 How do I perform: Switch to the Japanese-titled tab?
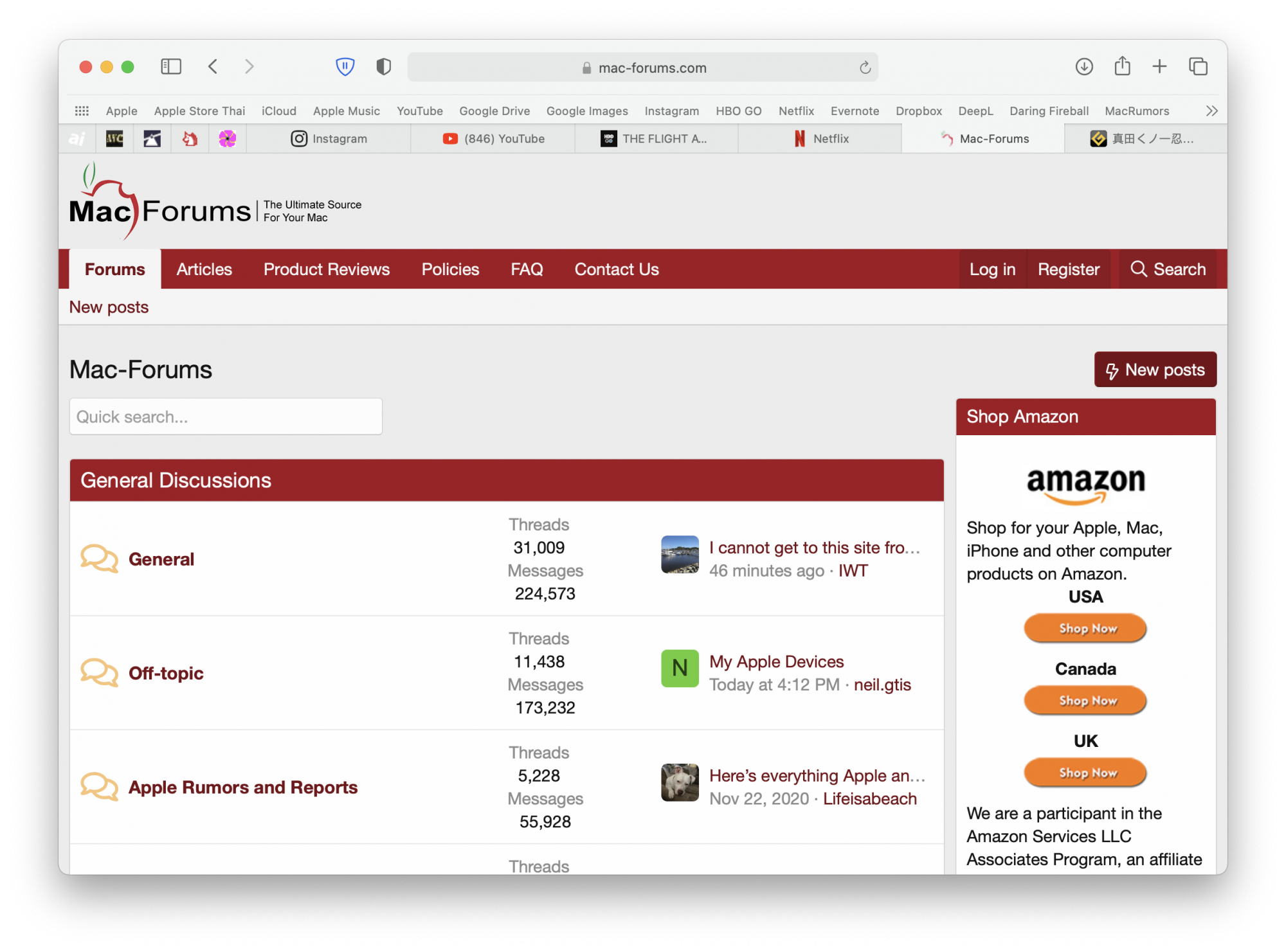pyautogui.click(x=1146, y=139)
